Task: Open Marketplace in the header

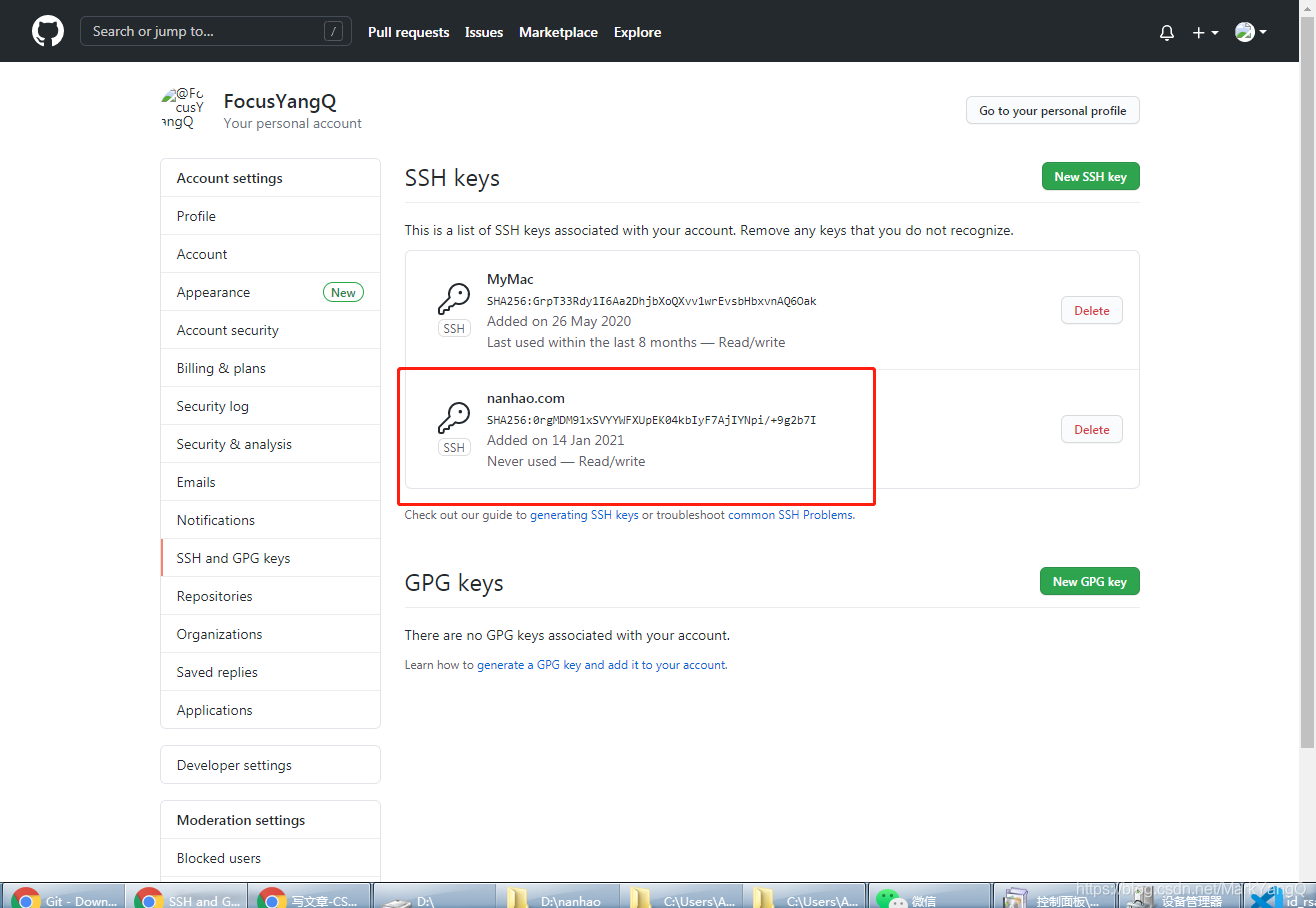Action: pyautogui.click(x=558, y=32)
